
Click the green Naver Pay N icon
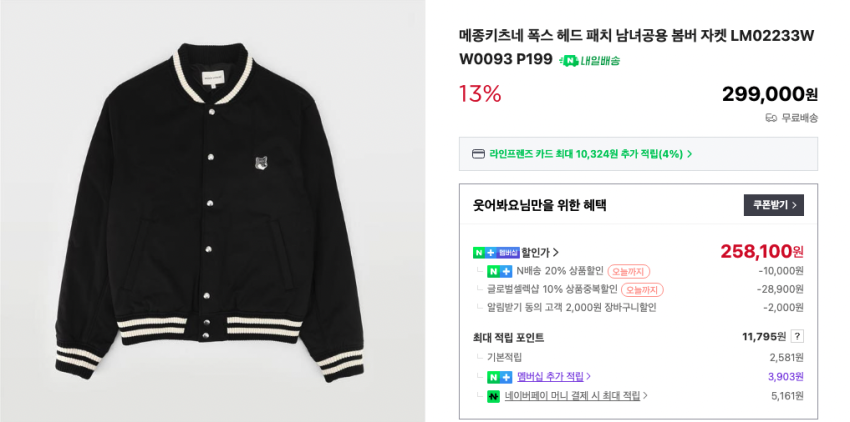(x=493, y=396)
